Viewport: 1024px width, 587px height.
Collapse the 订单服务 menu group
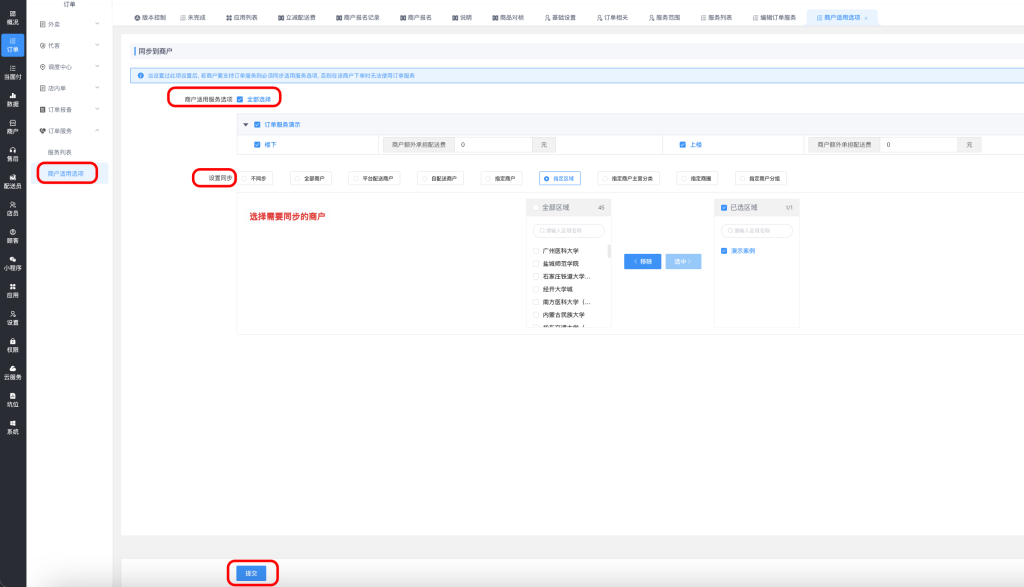pyautogui.click(x=68, y=130)
